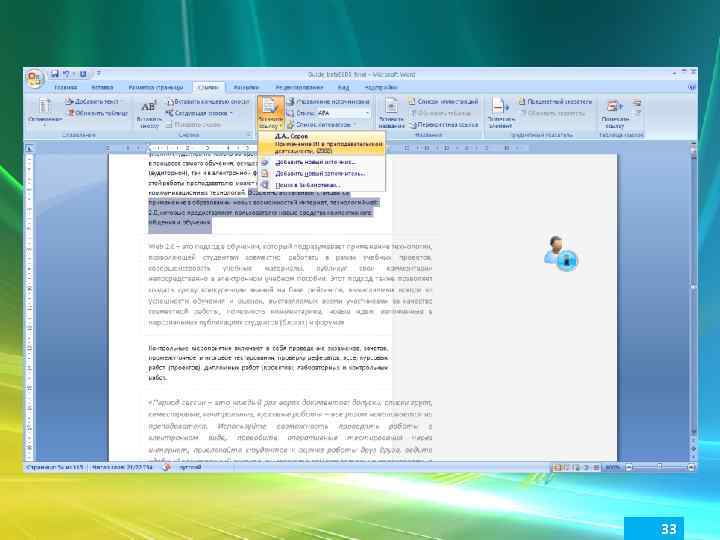Click Предметный указатель button
Viewport: 720px width, 540px height.
point(555,101)
